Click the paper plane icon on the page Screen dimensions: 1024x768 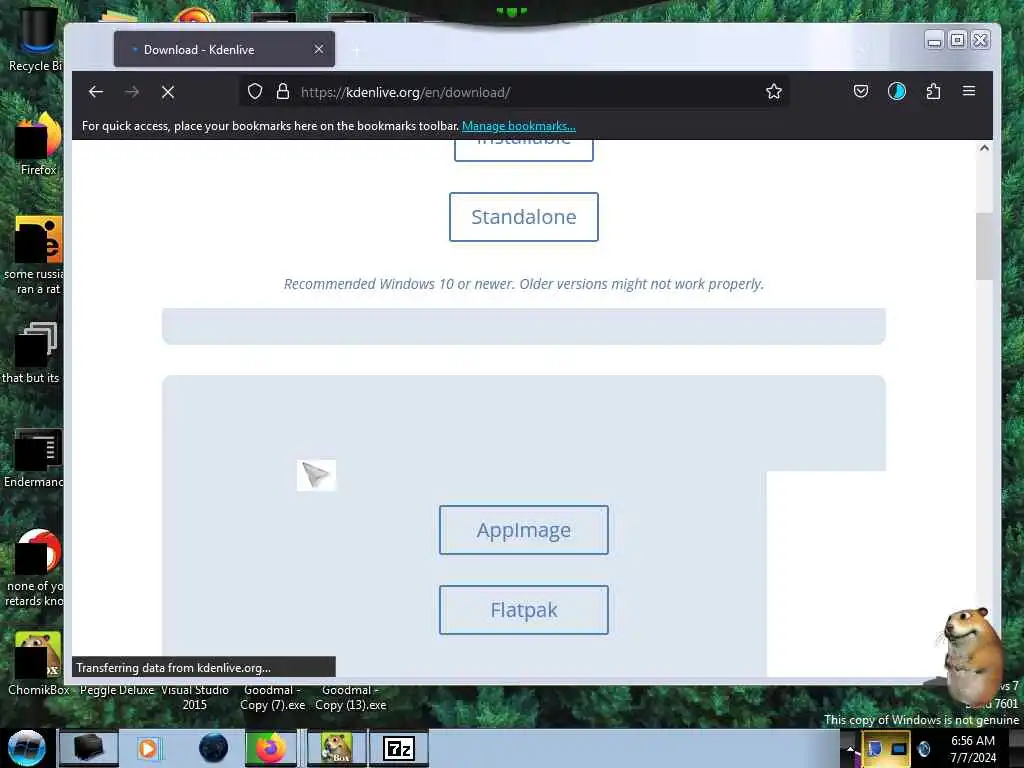(x=316, y=475)
